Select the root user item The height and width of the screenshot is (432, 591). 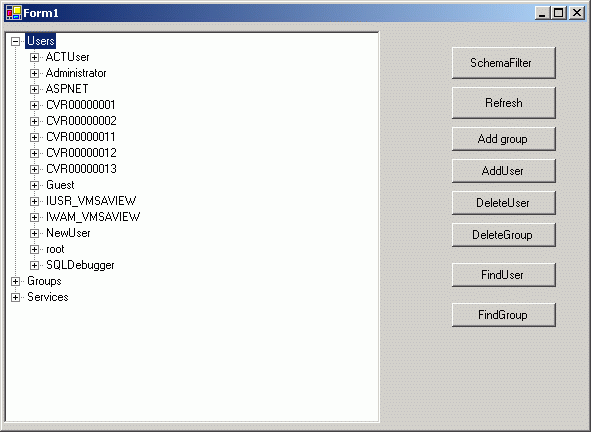tap(55, 249)
